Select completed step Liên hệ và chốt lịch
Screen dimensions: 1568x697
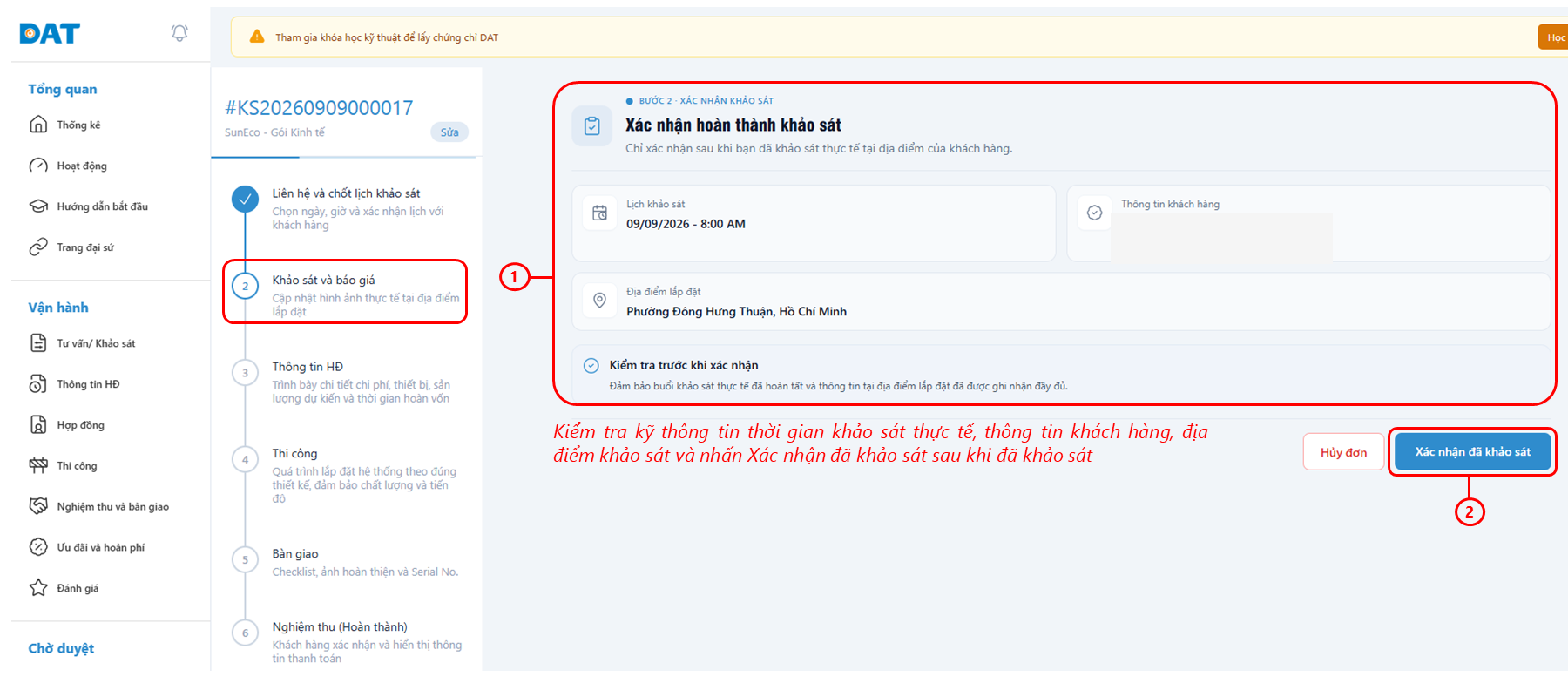click(x=346, y=208)
